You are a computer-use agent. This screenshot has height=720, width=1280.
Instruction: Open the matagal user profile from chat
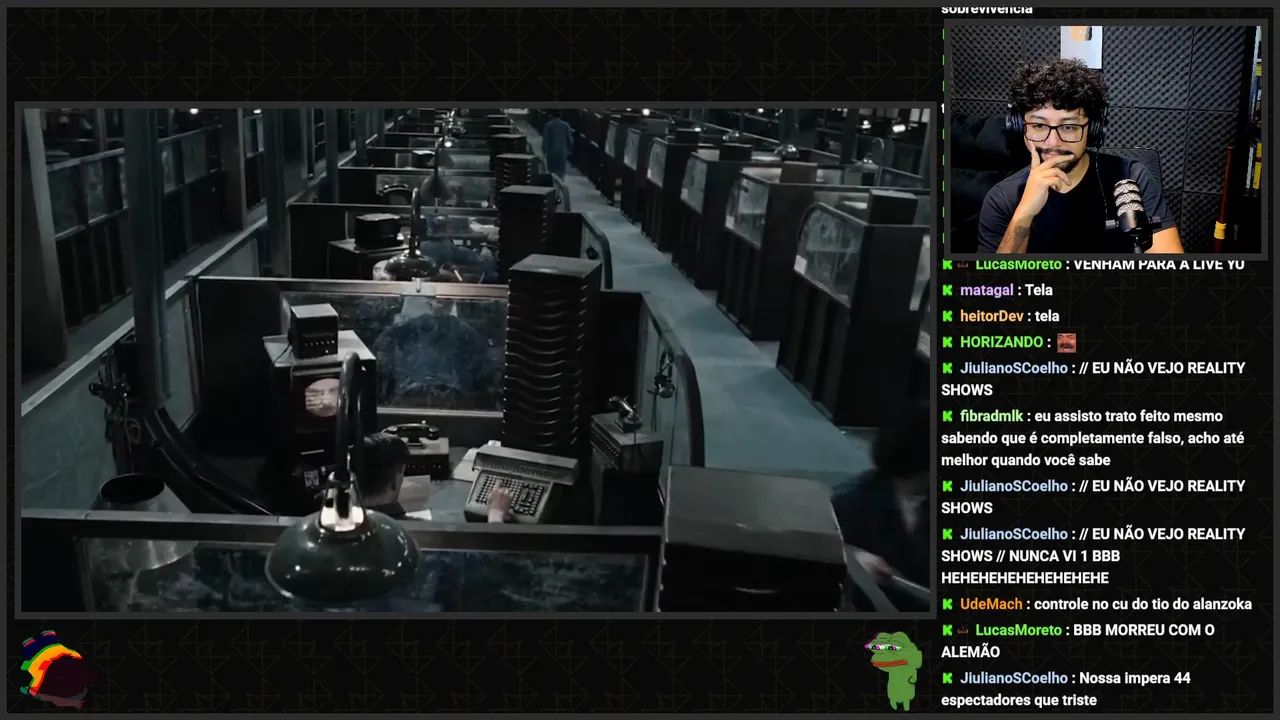[986, 290]
